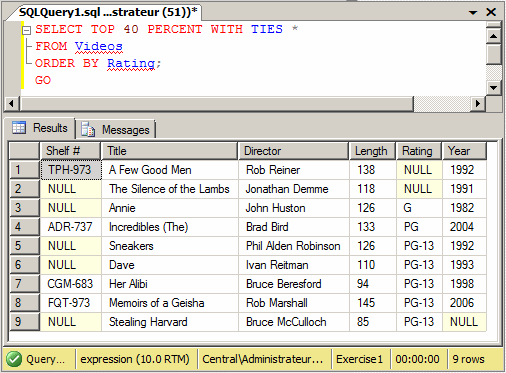Click the FQT-973 shelf cell
This screenshot has width=506, height=373.
[71, 303]
